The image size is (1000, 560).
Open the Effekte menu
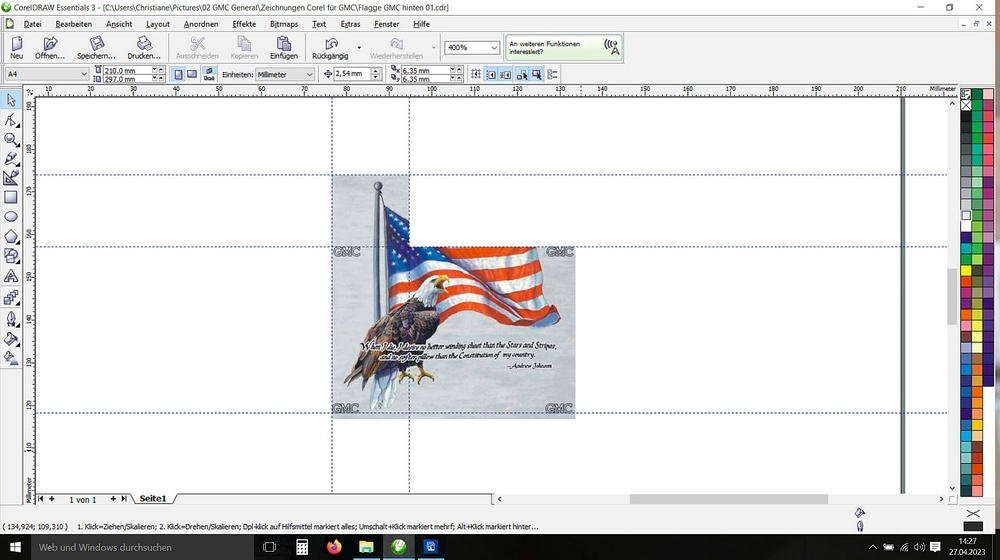(244, 24)
